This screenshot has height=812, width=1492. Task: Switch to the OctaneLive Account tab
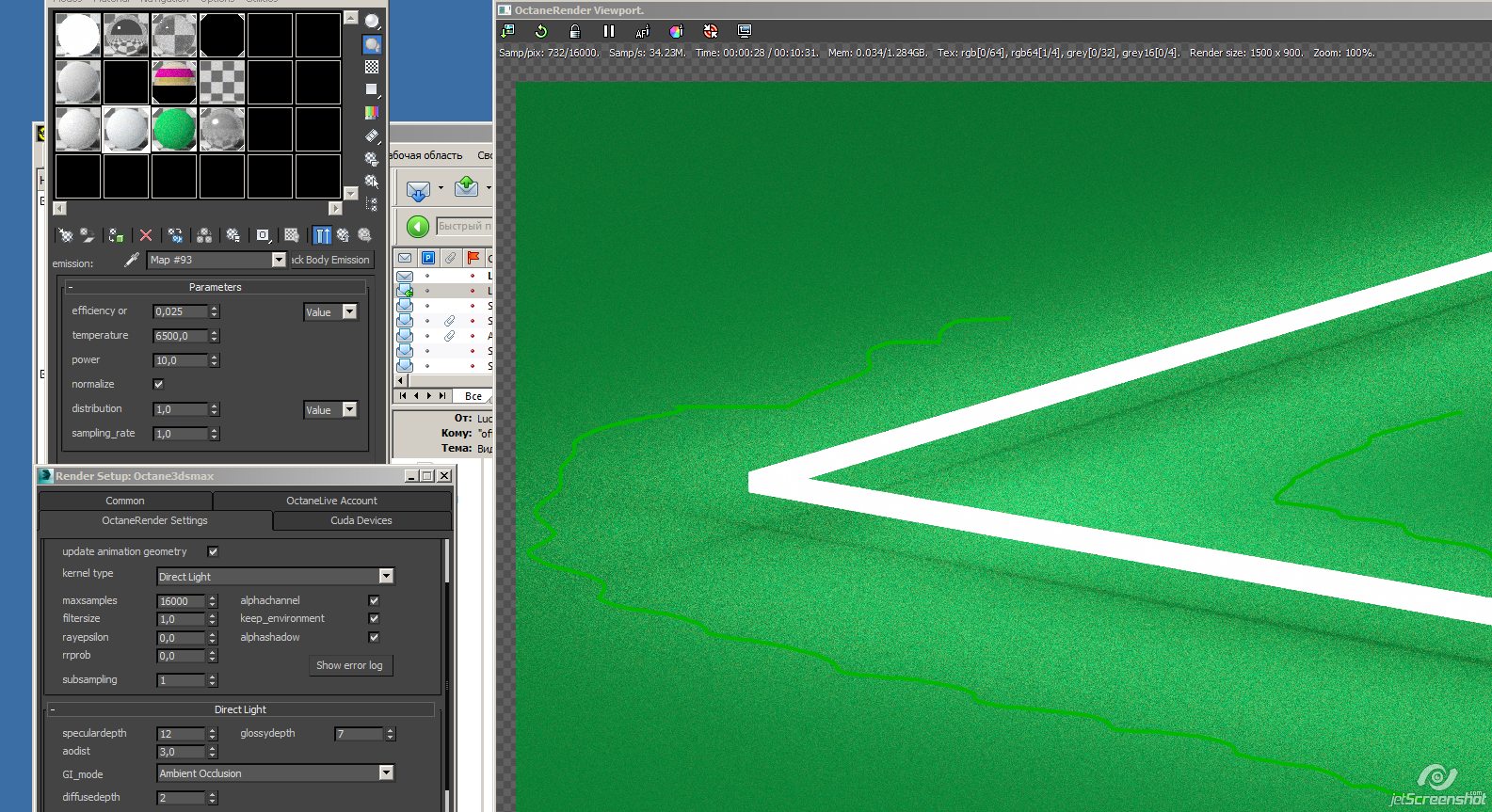pos(331,501)
